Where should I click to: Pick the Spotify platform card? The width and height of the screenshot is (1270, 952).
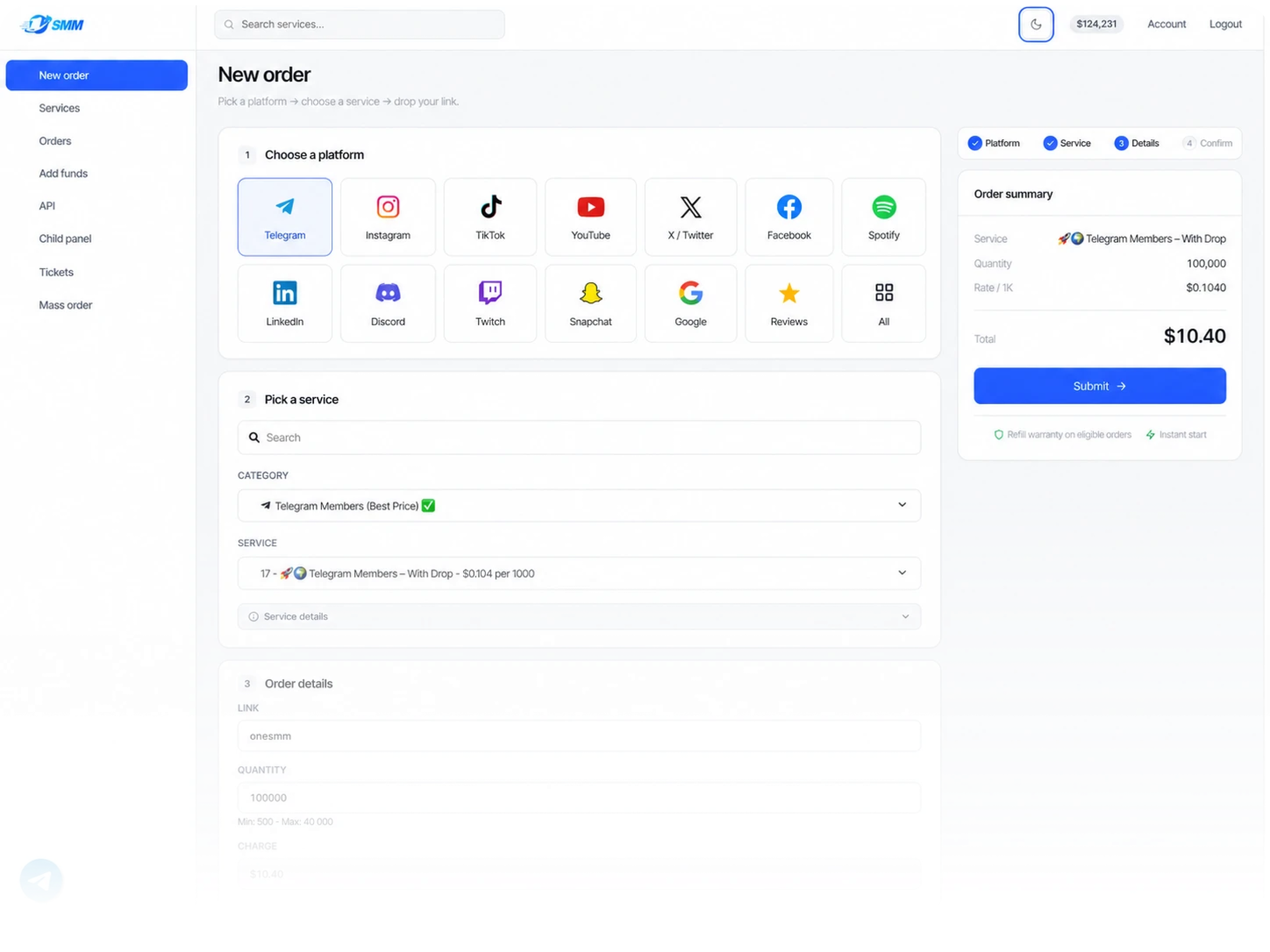point(884,216)
